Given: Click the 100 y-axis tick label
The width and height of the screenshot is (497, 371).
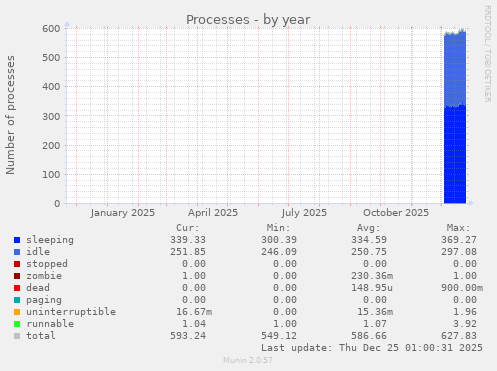Looking at the screenshot, I should click(51, 175).
